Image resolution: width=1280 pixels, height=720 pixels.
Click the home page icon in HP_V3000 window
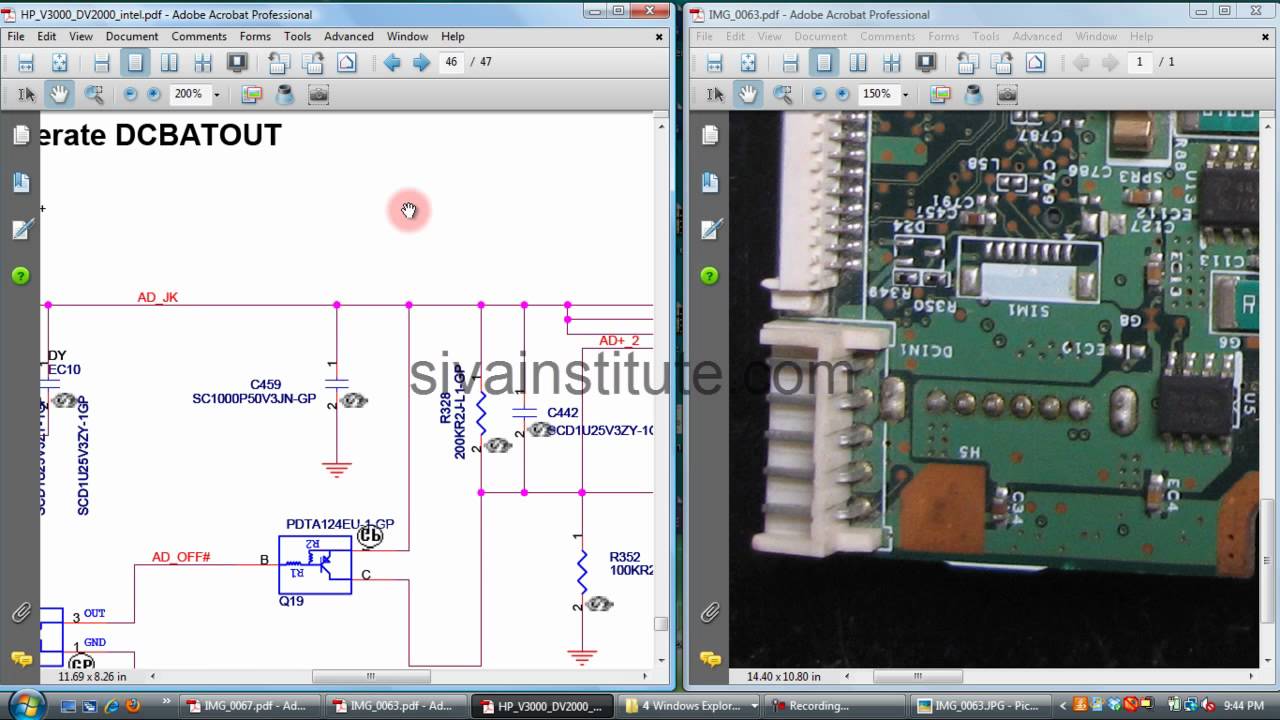pos(347,63)
